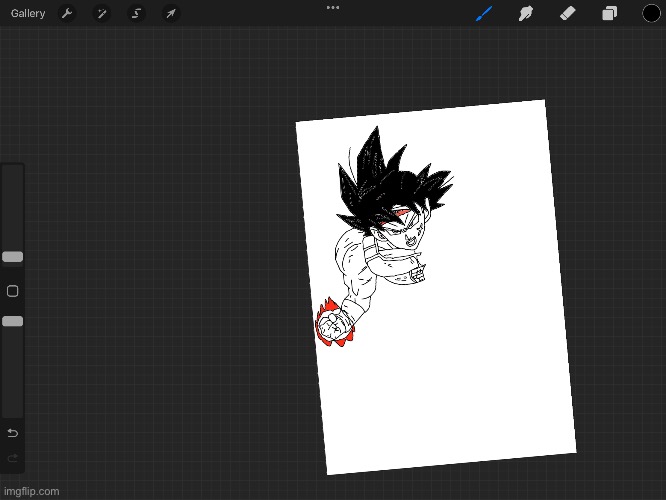Select the Eraser tool
Viewport: 666px width, 500px height.
click(567, 13)
